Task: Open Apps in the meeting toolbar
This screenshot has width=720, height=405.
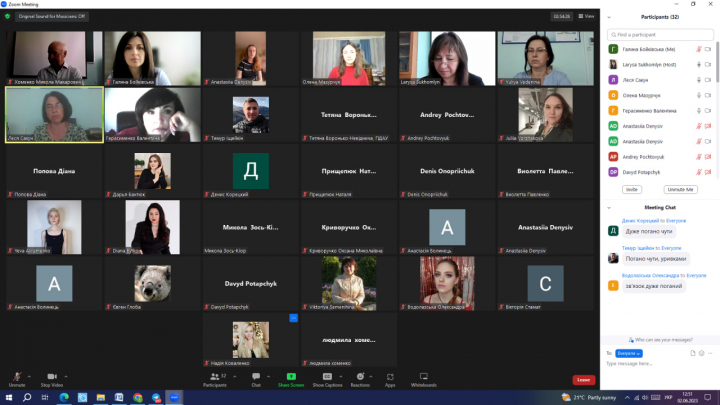Action: [390, 377]
